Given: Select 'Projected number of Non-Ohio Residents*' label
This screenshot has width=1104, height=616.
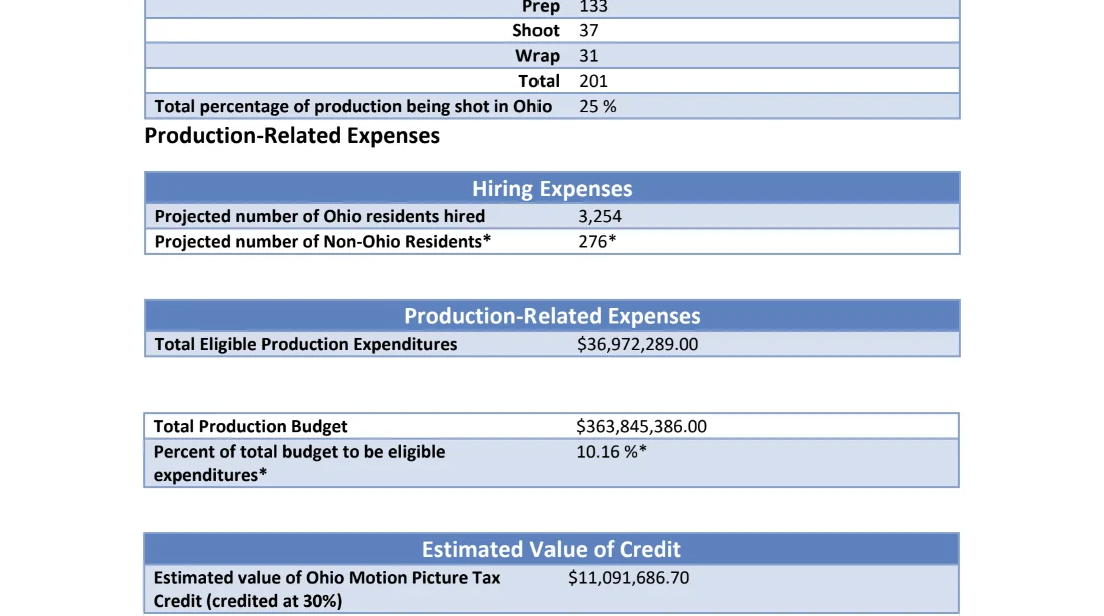Looking at the screenshot, I should pos(322,241).
